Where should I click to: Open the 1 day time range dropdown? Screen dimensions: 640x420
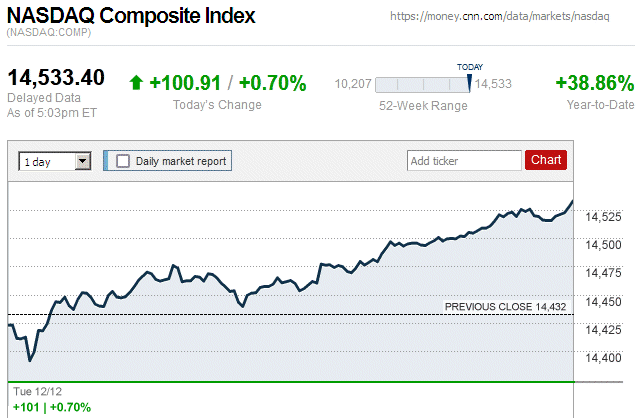click(55, 160)
